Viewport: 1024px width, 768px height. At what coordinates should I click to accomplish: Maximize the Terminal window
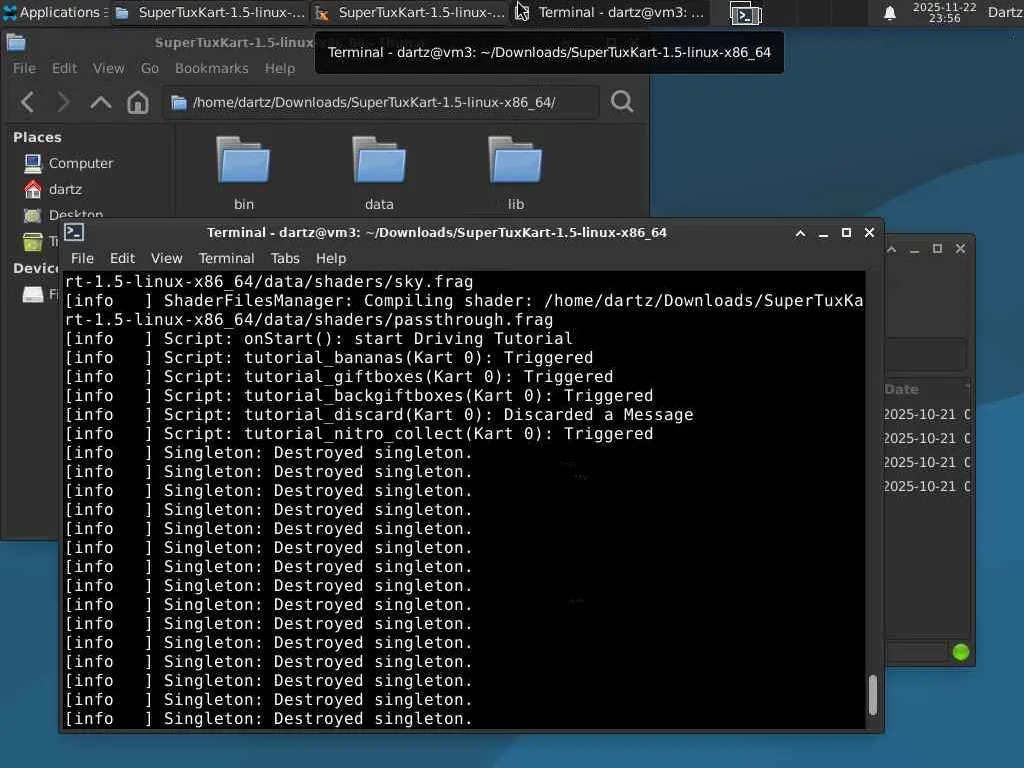tap(846, 233)
